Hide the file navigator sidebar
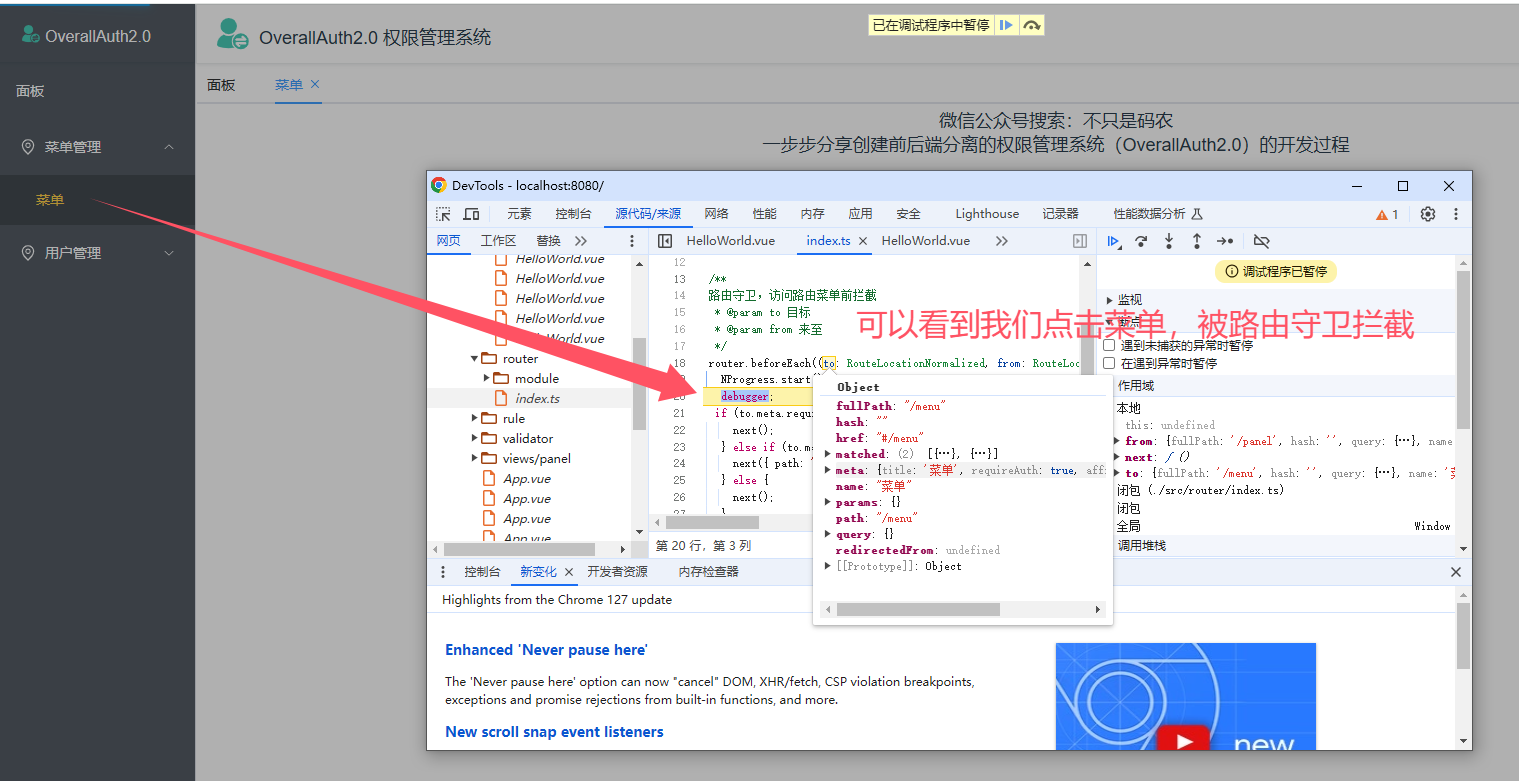Viewport: 1519px width, 781px height. pos(665,241)
